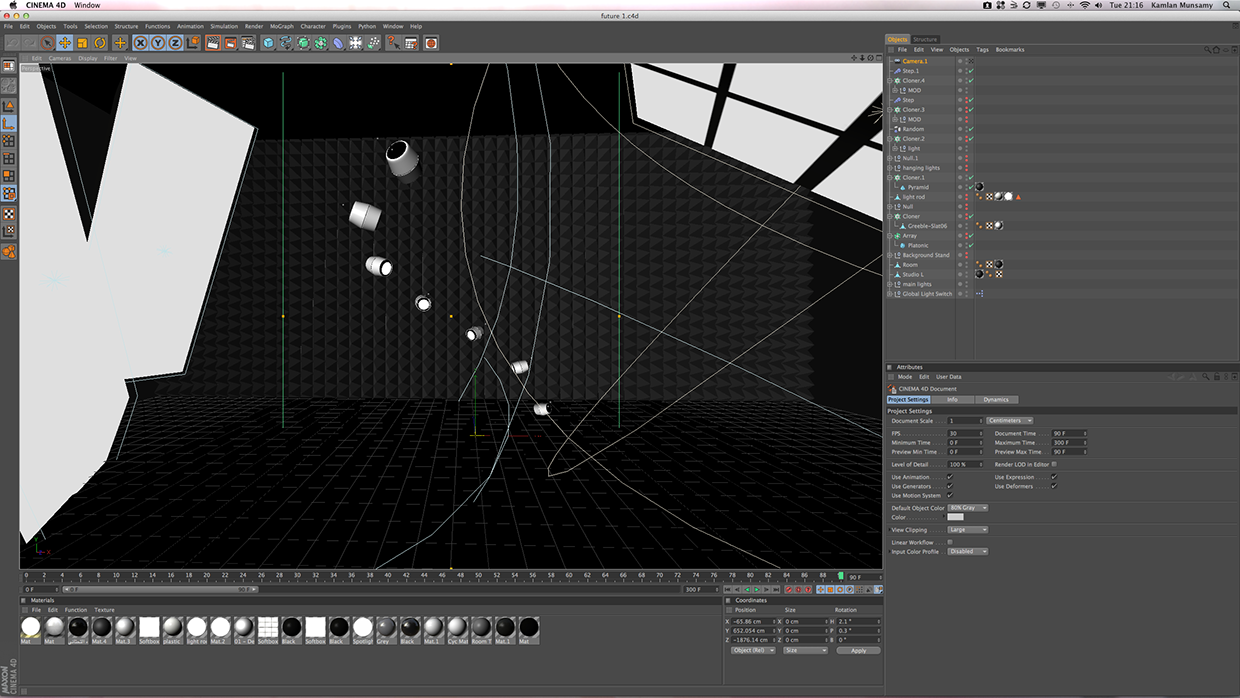Click the Color swatch in Project Settings
The width and height of the screenshot is (1240, 698).
click(955, 517)
